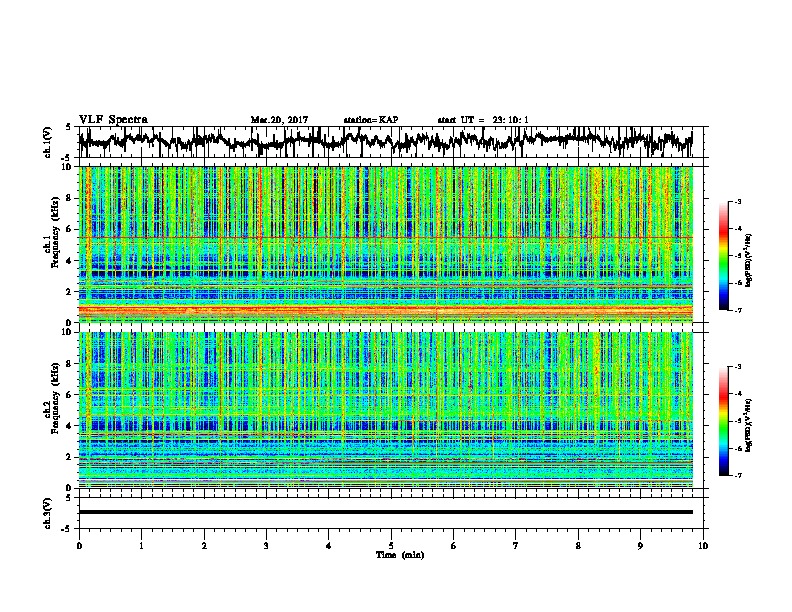The width and height of the screenshot is (792, 612).
Task: Click the "-7" label on ch.2 color scale
Action: click(738, 476)
